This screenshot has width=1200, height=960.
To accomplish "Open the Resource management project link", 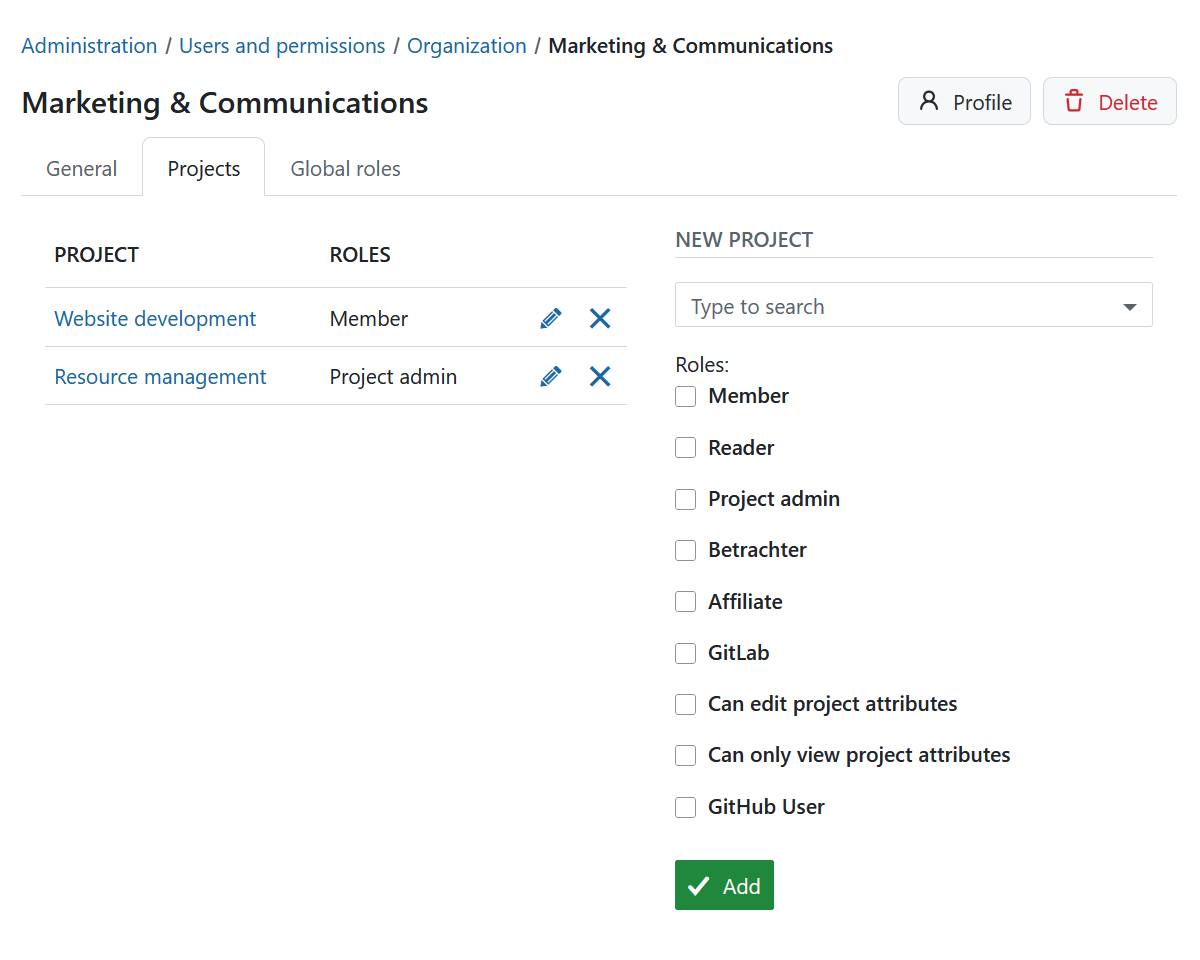I will pos(160,376).
